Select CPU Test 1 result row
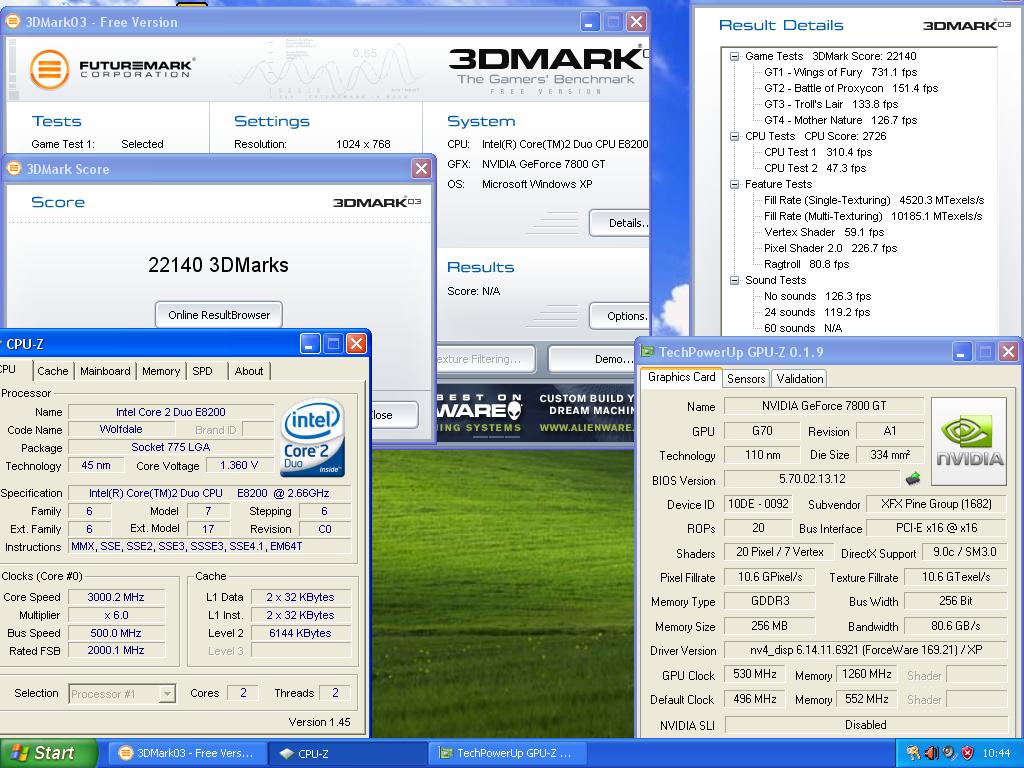The height and width of the screenshot is (768, 1024). [x=818, y=152]
